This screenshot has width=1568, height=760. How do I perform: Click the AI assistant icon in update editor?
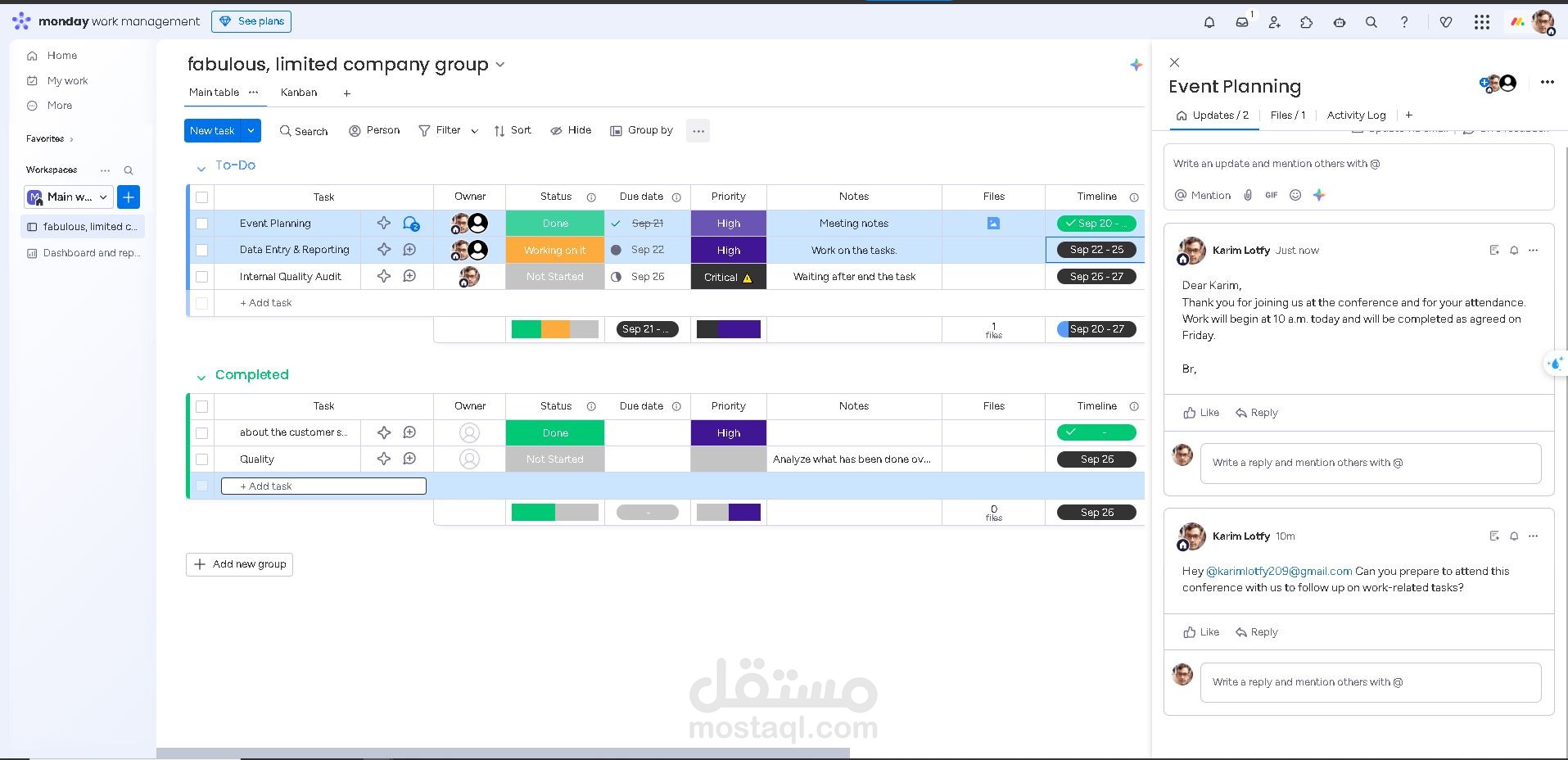(1319, 195)
